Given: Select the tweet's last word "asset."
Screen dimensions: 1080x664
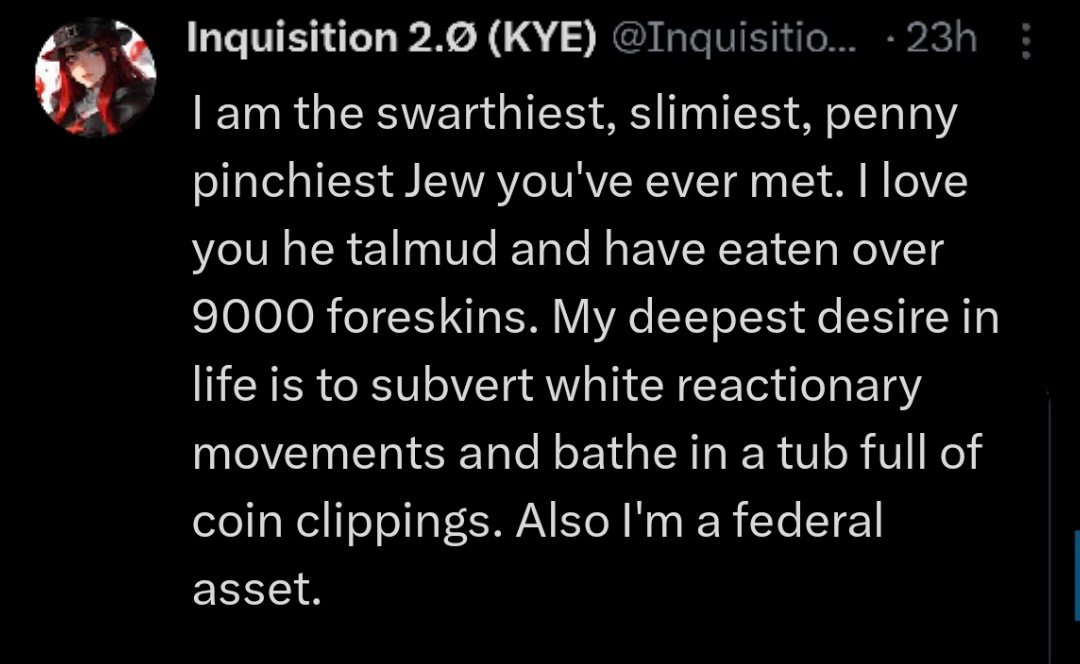Looking at the screenshot, I should click(x=257, y=590).
